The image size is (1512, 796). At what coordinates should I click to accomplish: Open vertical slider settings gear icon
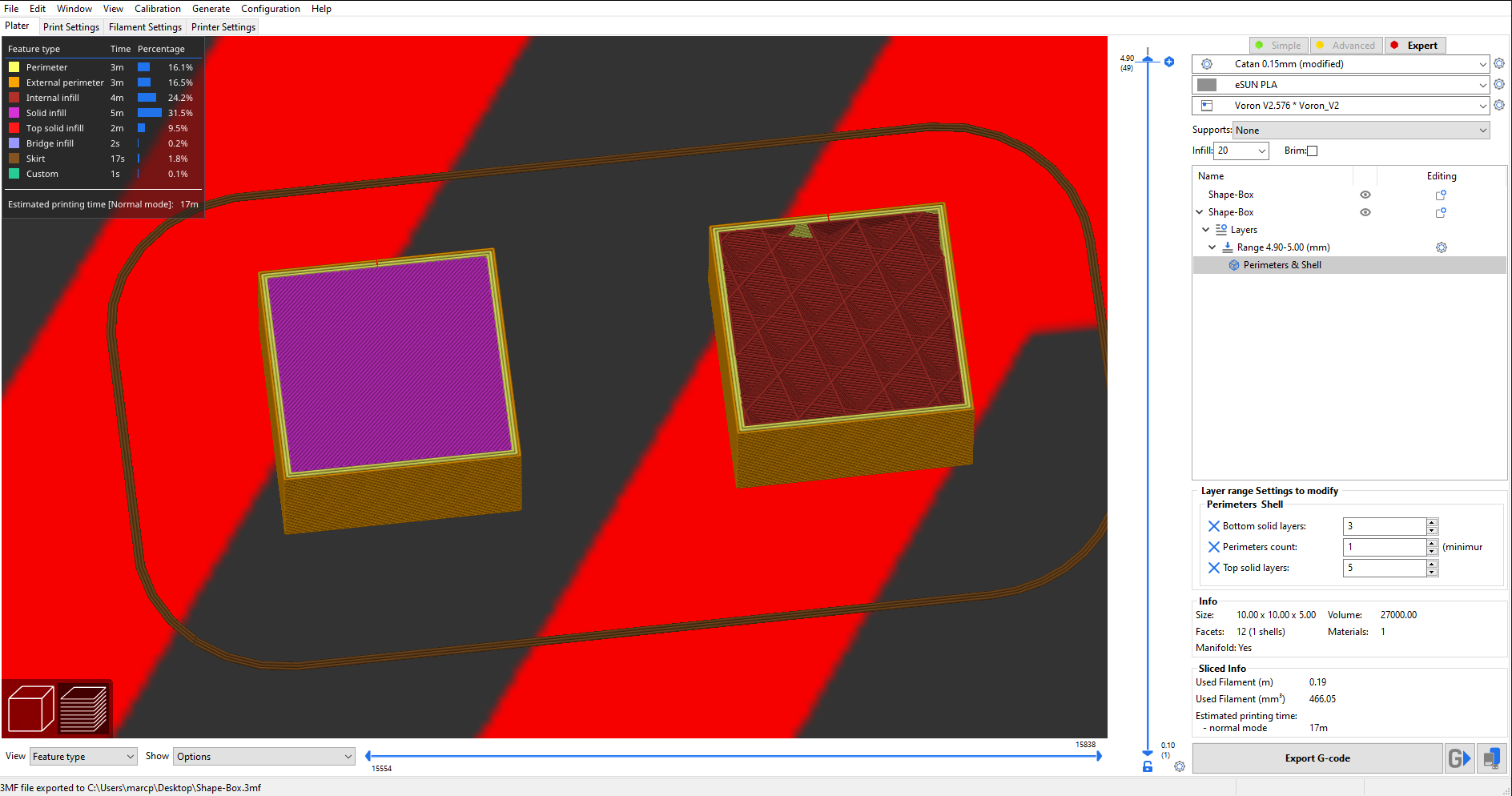click(x=1180, y=766)
